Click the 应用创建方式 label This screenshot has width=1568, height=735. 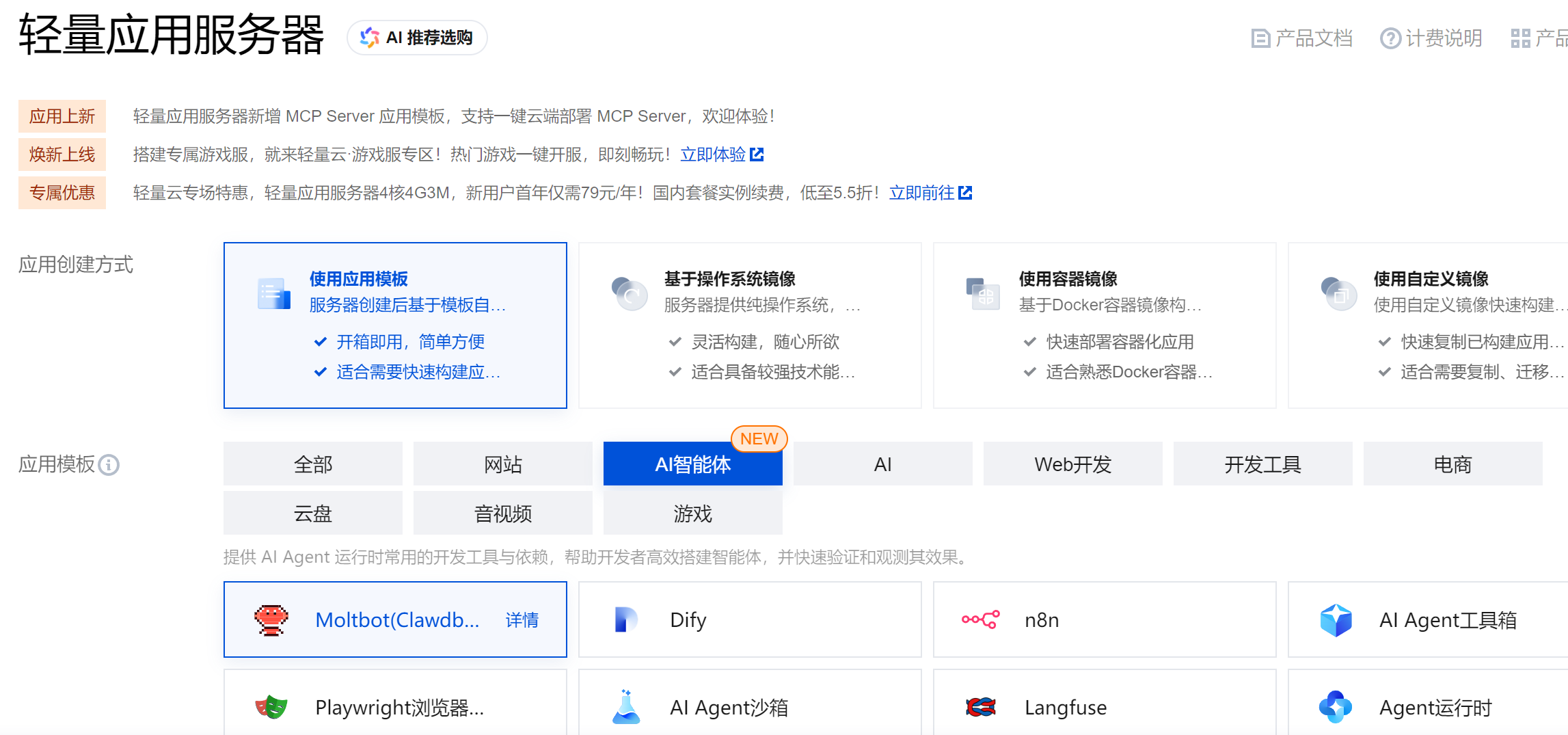coord(76,265)
